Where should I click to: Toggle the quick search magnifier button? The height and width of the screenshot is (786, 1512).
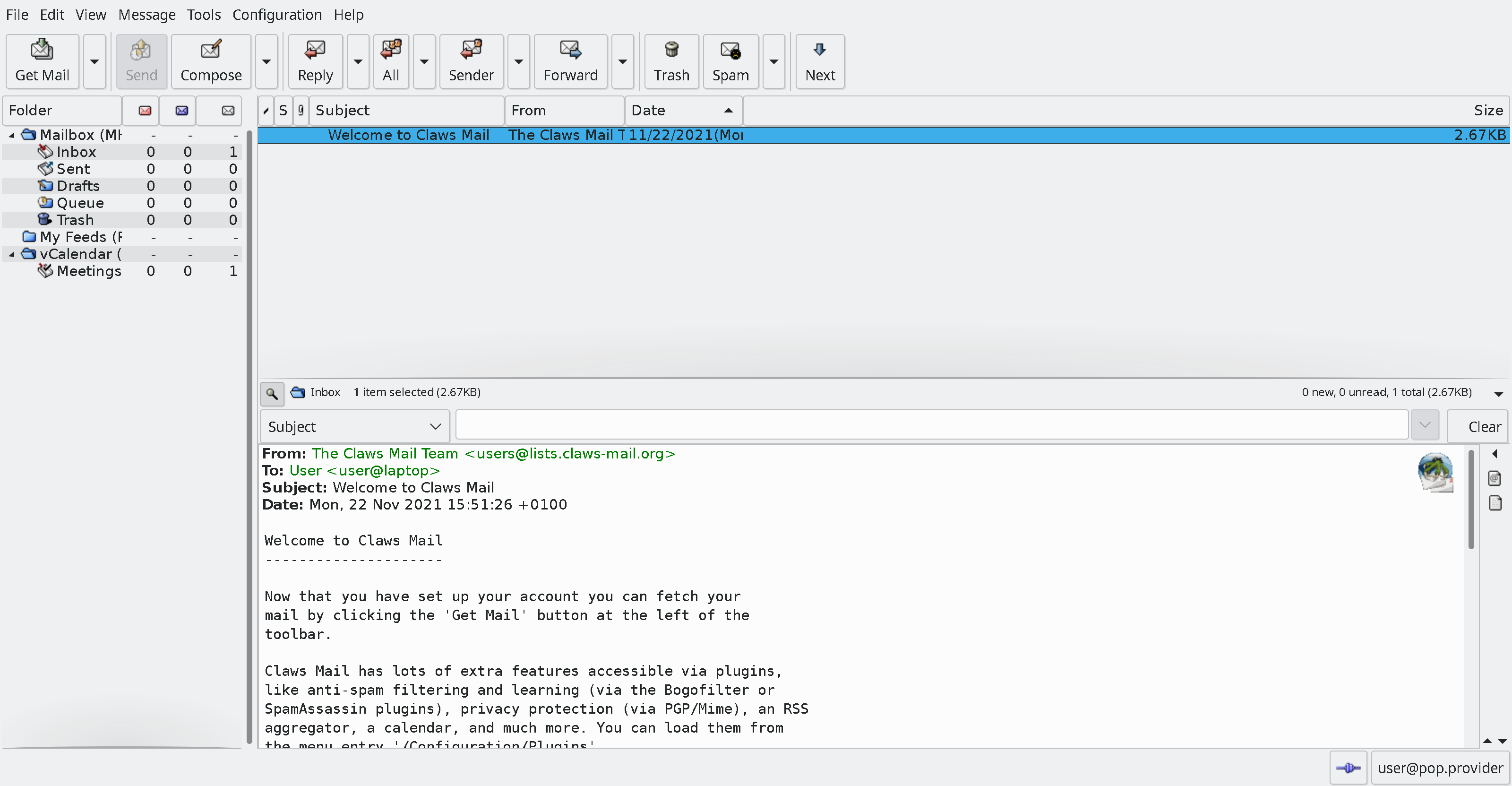point(272,393)
